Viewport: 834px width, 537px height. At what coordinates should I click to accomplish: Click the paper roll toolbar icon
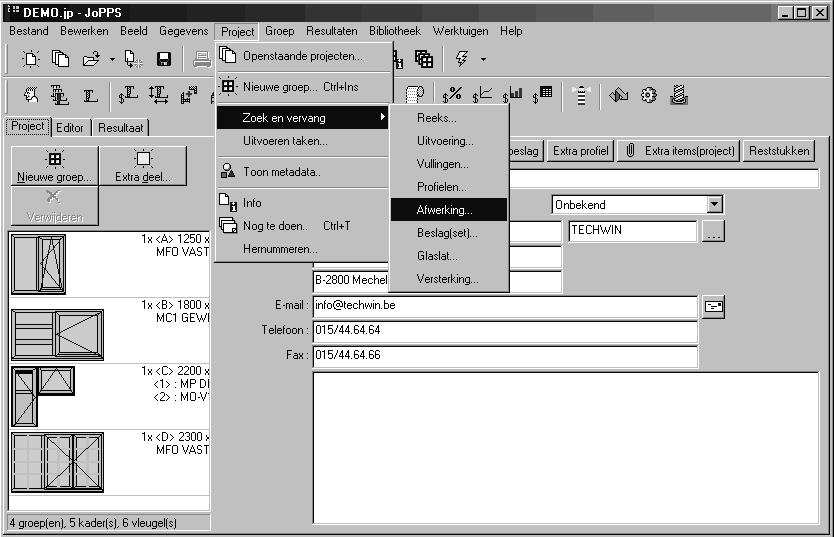click(415, 95)
